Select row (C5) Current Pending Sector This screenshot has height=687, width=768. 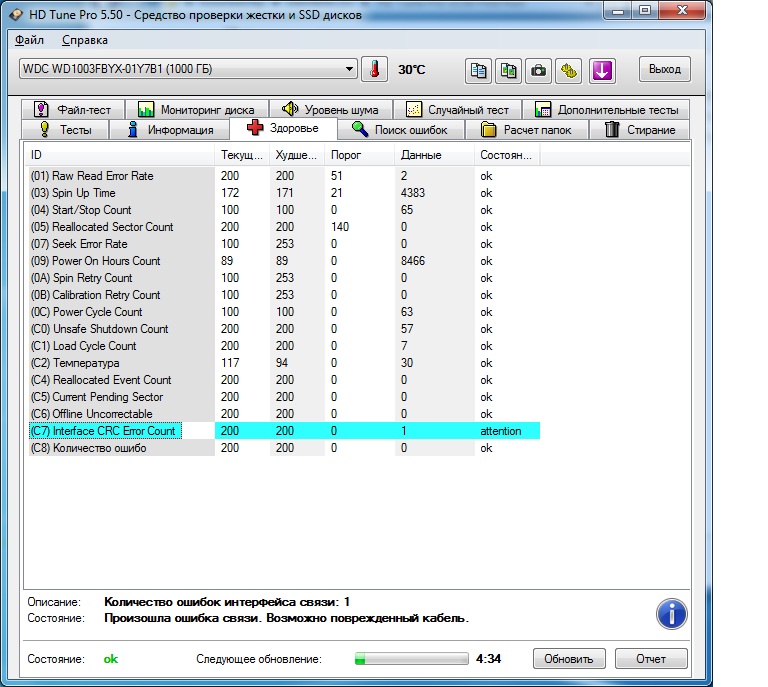284,397
